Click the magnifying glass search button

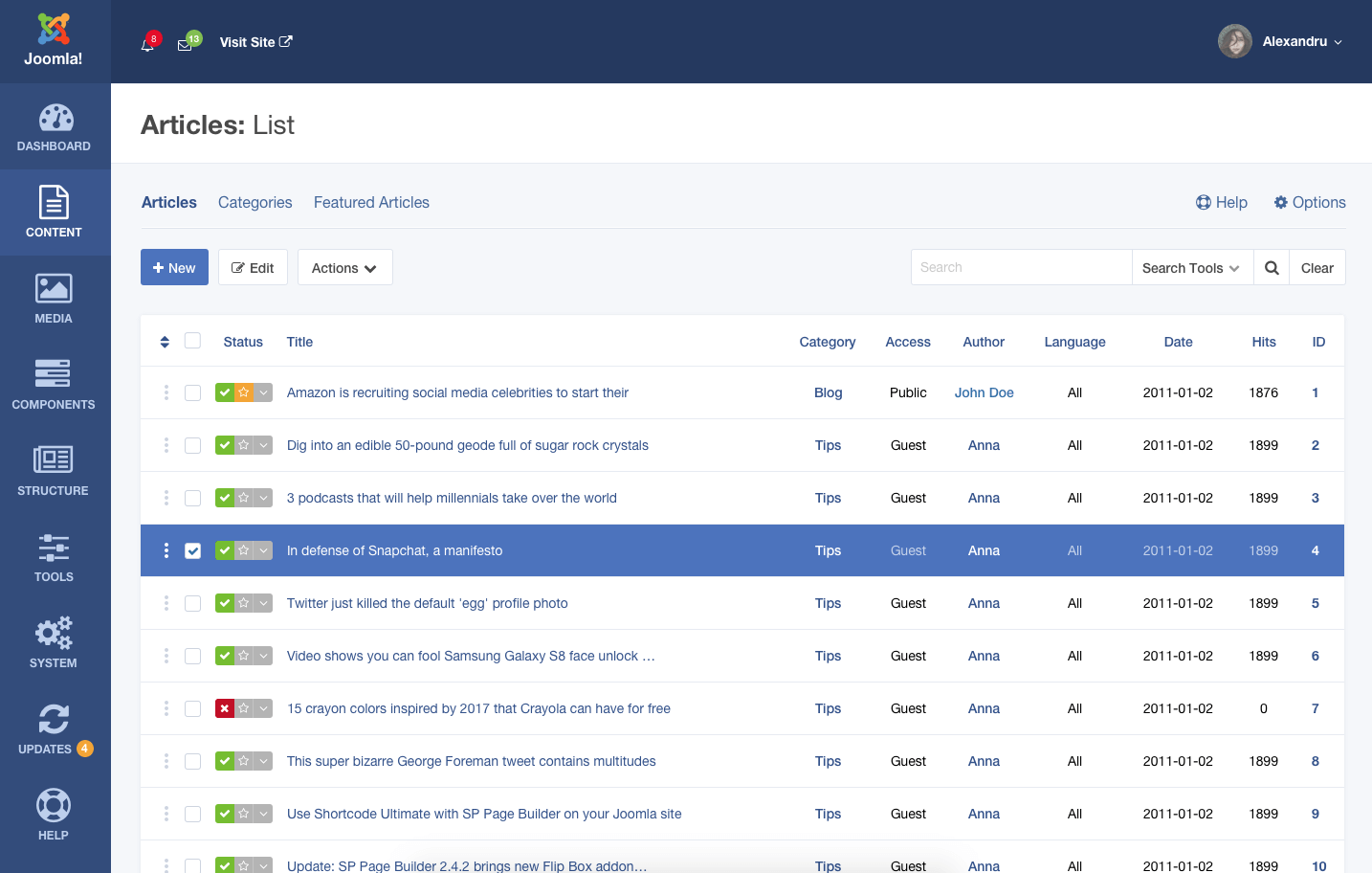click(x=1272, y=268)
